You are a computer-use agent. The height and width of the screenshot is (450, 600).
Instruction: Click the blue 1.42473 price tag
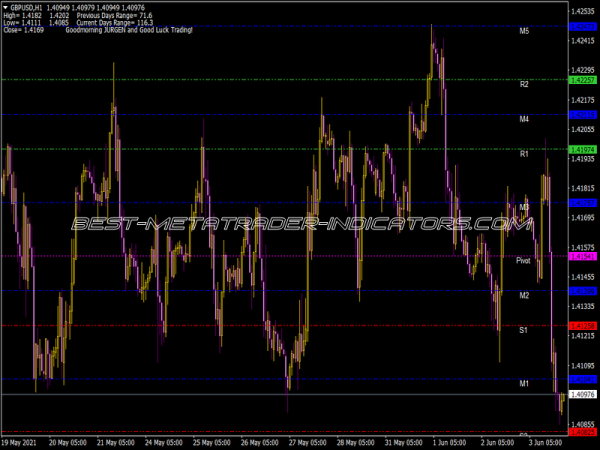[x=583, y=27]
